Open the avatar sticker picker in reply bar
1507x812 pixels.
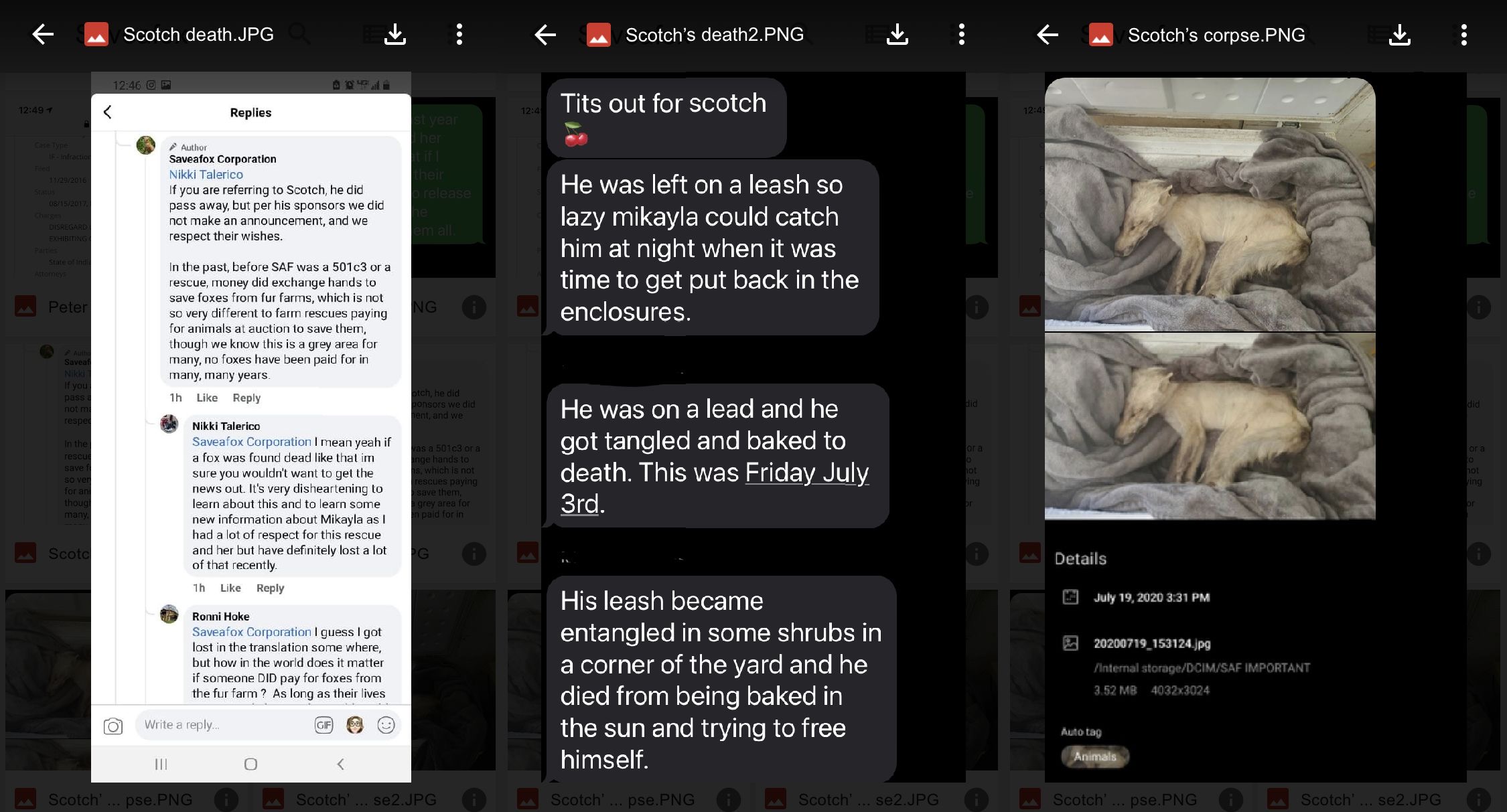click(x=355, y=724)
